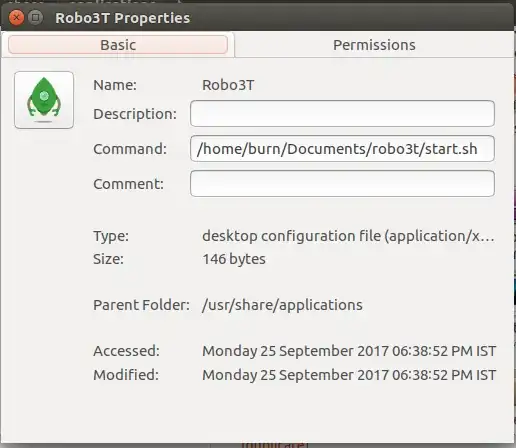The height and width of the screenshot is (448, 516).
Task: Select the Basic tab
Action: pos(118,45)
